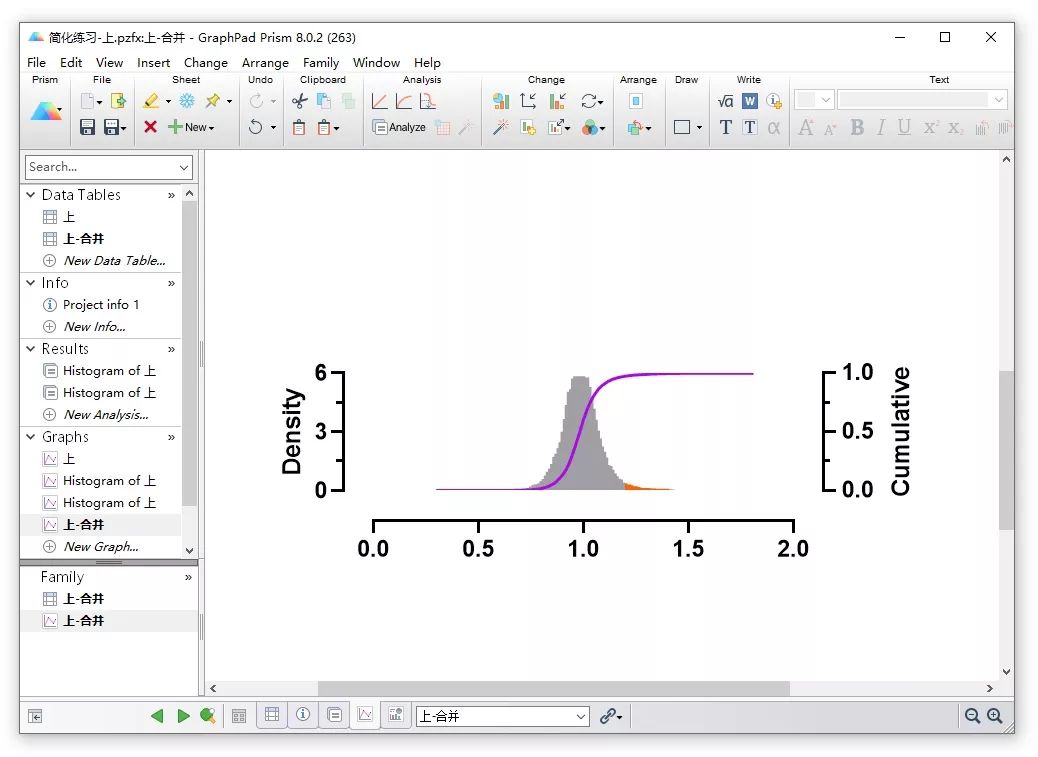Click the linear regression analysis icon
Image resolution: width=1038 pixels, height=757 pixels.
click(379, 101)
